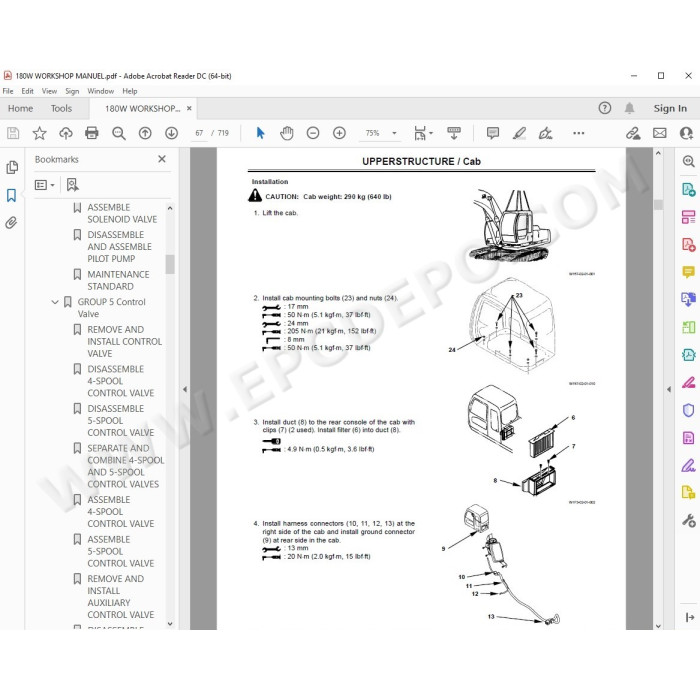Open the Export PDF tool in right pane
The height and width of the screenshot is (700, 700).
point(688,189)
